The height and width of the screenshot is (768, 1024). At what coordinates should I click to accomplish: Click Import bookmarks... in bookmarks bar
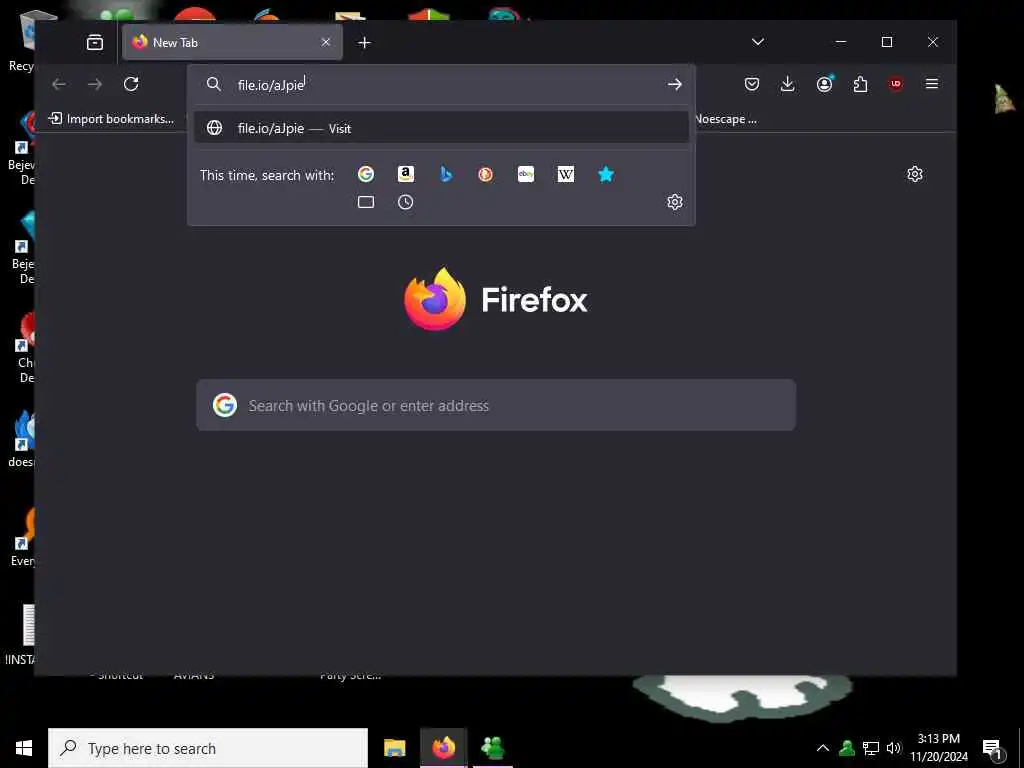tap(112, 119)
